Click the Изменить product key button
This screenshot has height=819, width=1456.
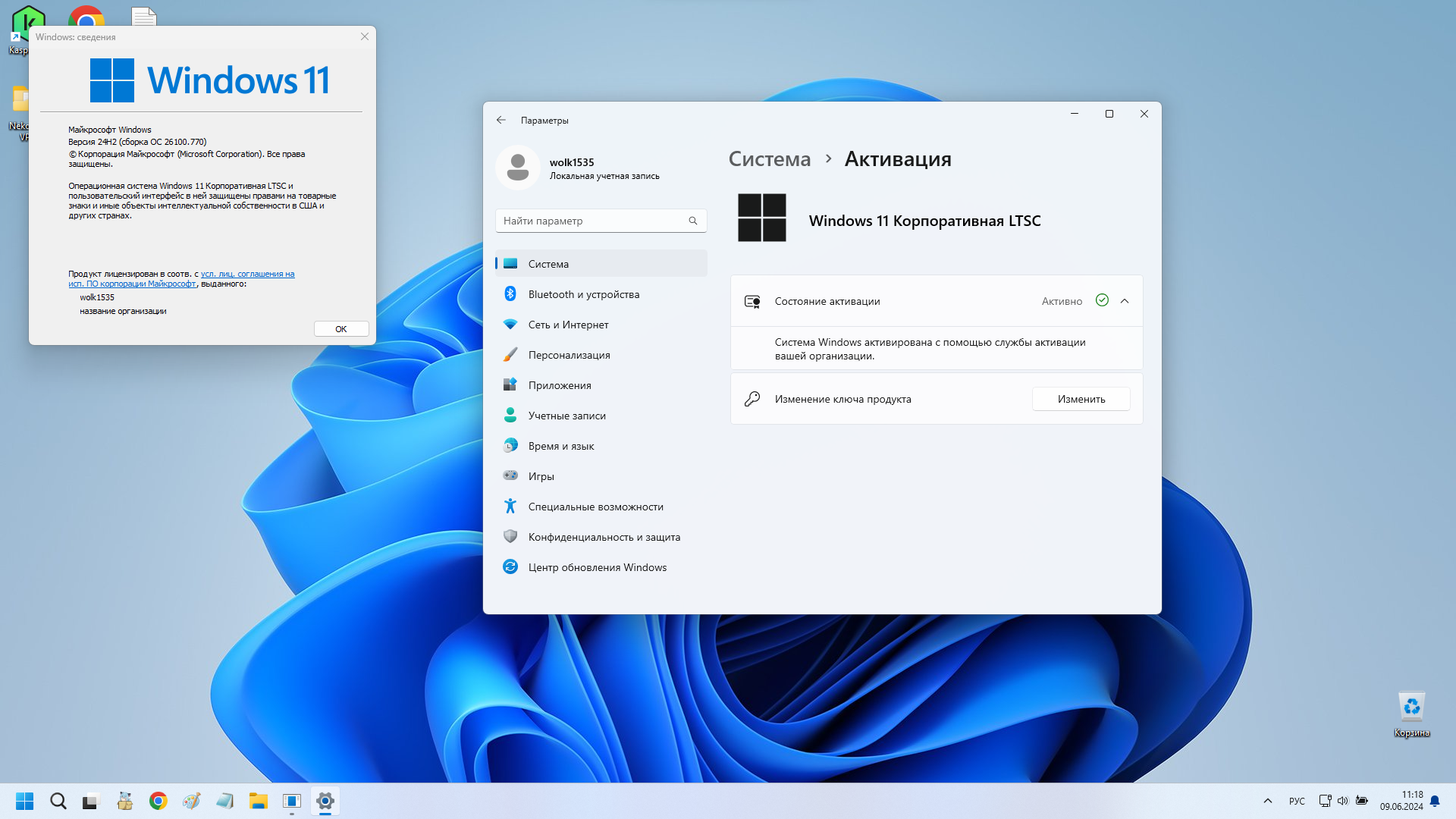pyautogui.click(x=1081, y=399)
